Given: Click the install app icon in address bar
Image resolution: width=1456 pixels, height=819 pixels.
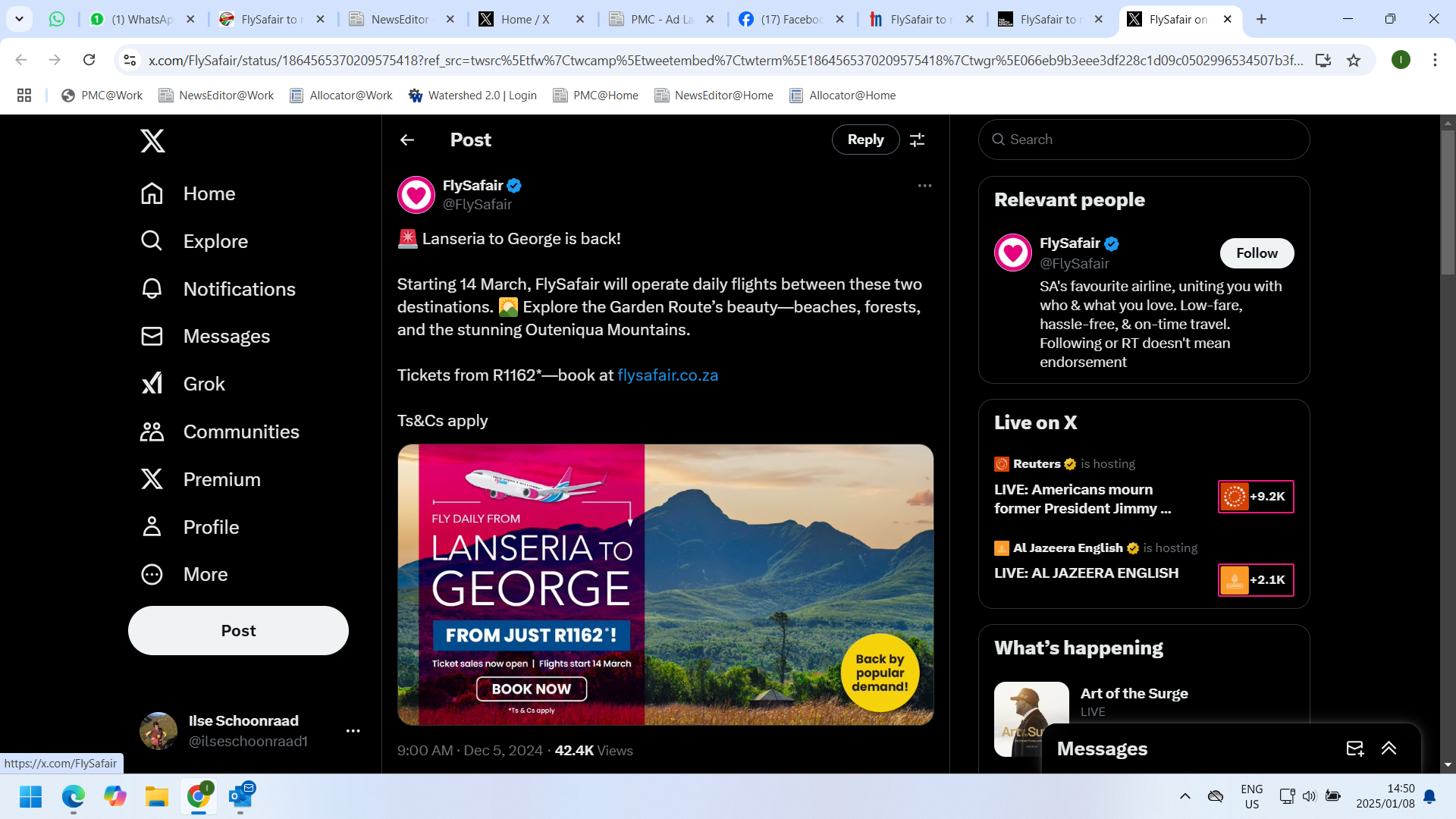Looking at the screenshot, I should tap(1323, 60).
